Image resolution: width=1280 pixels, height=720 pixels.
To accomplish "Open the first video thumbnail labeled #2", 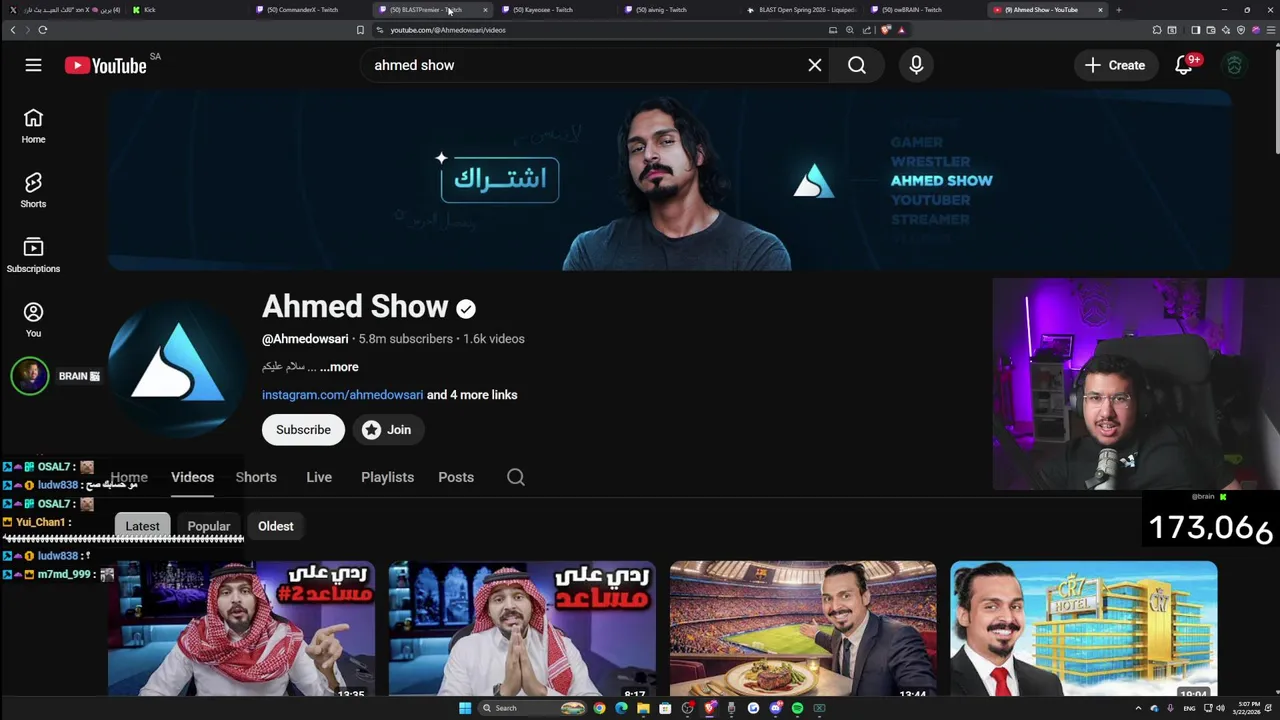I will (241, 628).
